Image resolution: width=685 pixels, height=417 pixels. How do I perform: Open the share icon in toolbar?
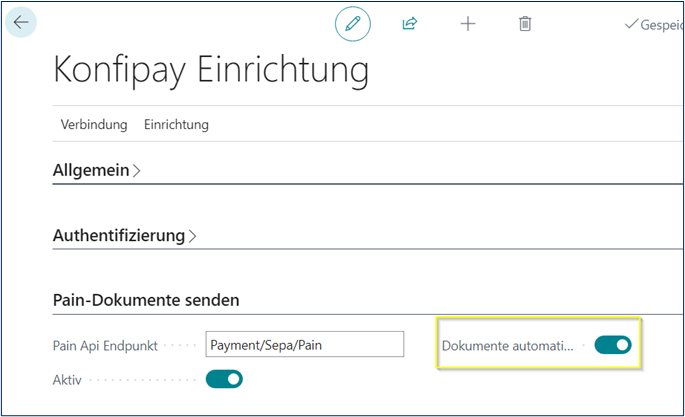tap(409, 23)
